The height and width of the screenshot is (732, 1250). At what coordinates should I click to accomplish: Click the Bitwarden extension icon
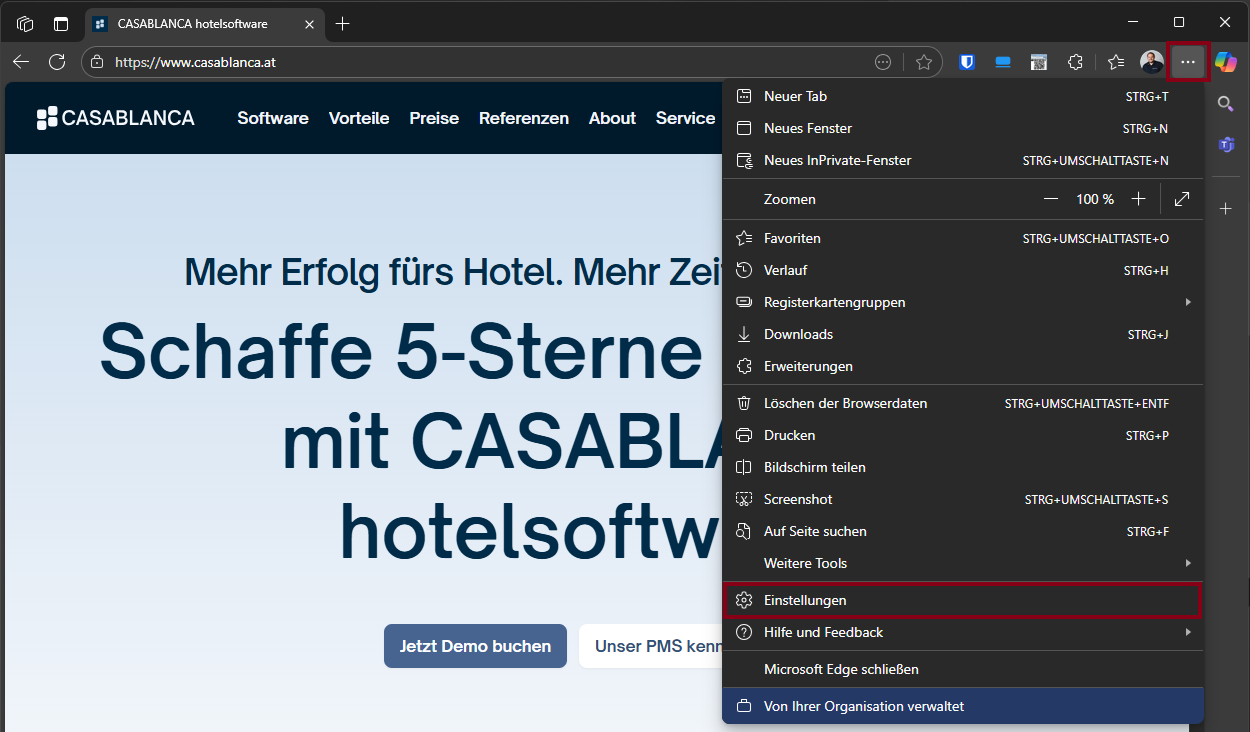click(967, 62)
